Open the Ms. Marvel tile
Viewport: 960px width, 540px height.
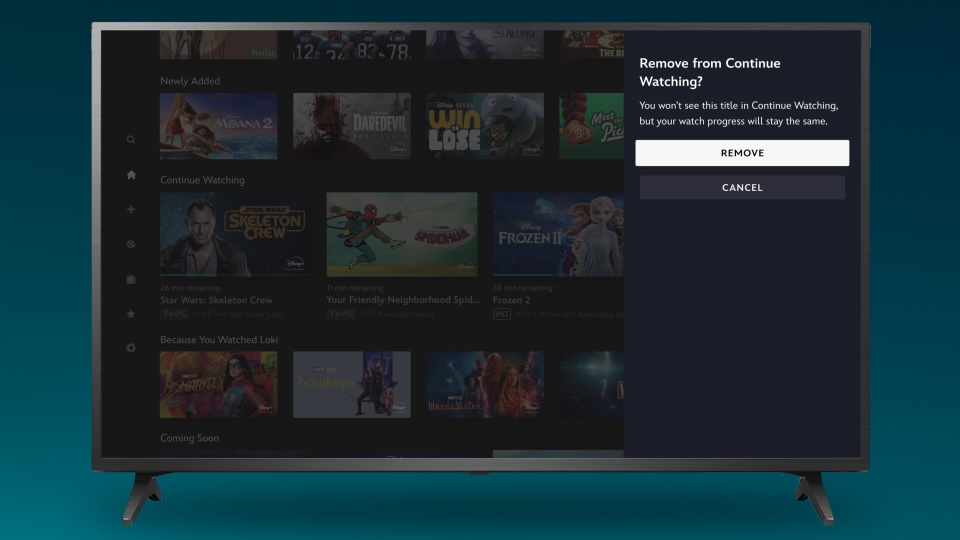click(x=219, y=384)
